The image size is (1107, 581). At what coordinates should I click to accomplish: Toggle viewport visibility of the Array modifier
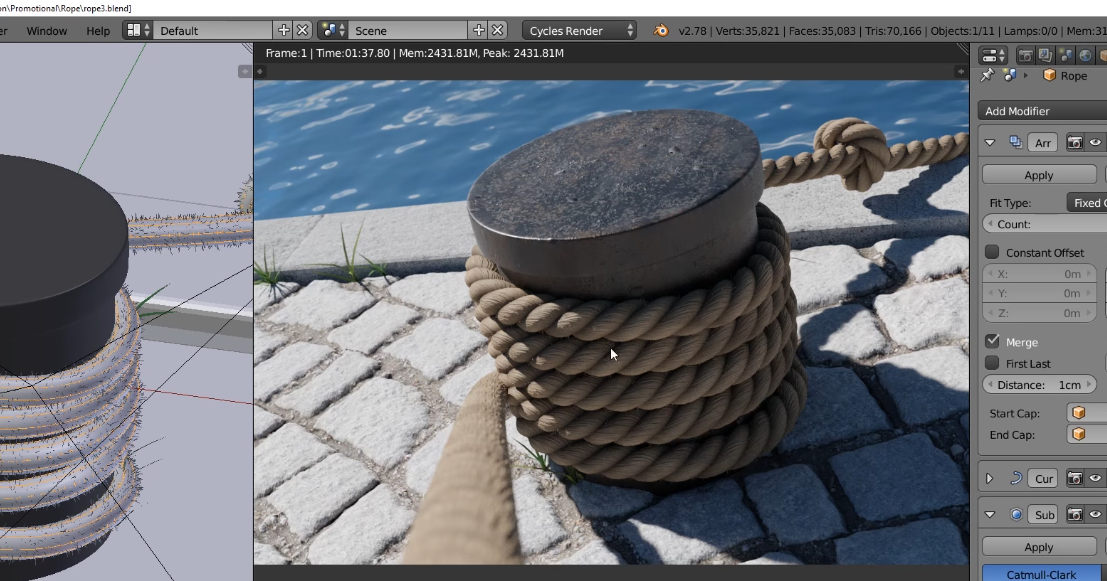click(1097, 142)
